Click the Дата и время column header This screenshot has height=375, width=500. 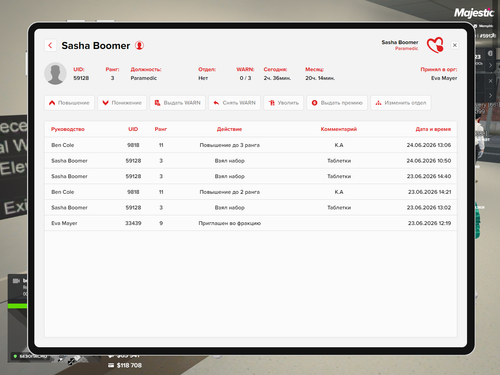click(433, 129)
